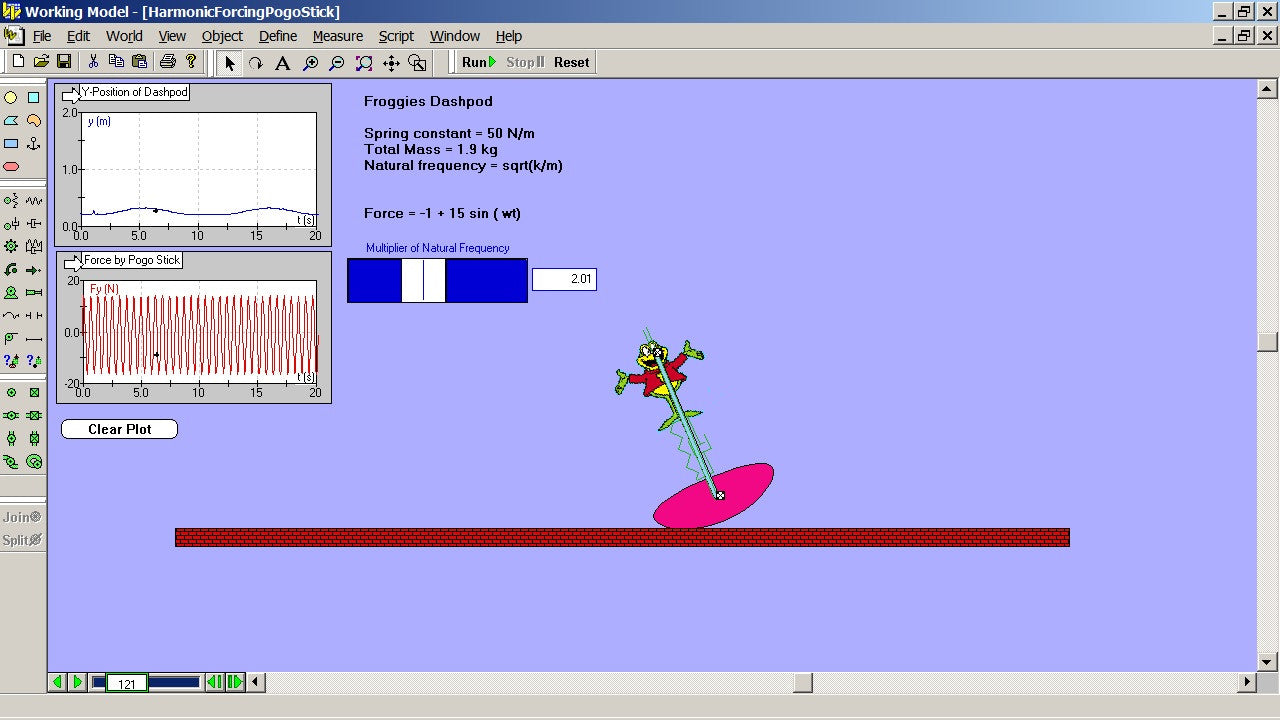Select the Circle body tool
This screenshot has width=1280, height=720.
(11, 98)
